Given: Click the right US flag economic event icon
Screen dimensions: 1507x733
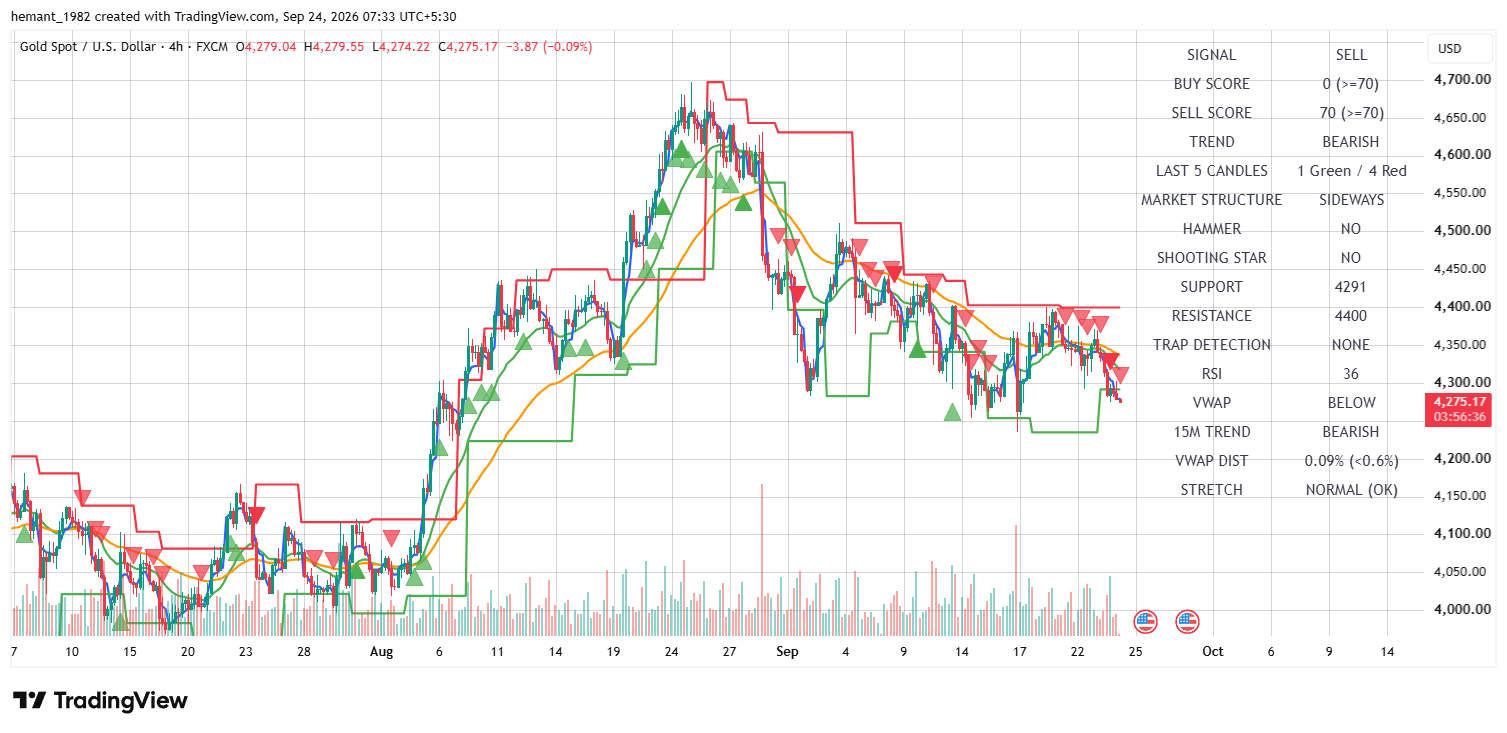Looking at the screenshot, I should click(1187, 622).
